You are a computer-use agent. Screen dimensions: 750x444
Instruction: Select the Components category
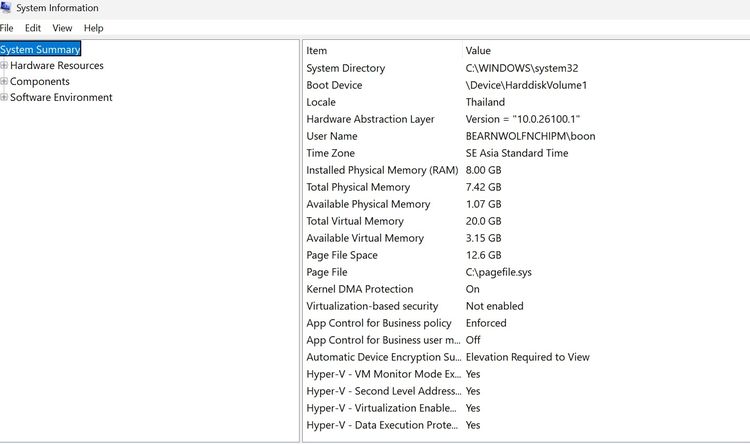[x=40, y=82]
